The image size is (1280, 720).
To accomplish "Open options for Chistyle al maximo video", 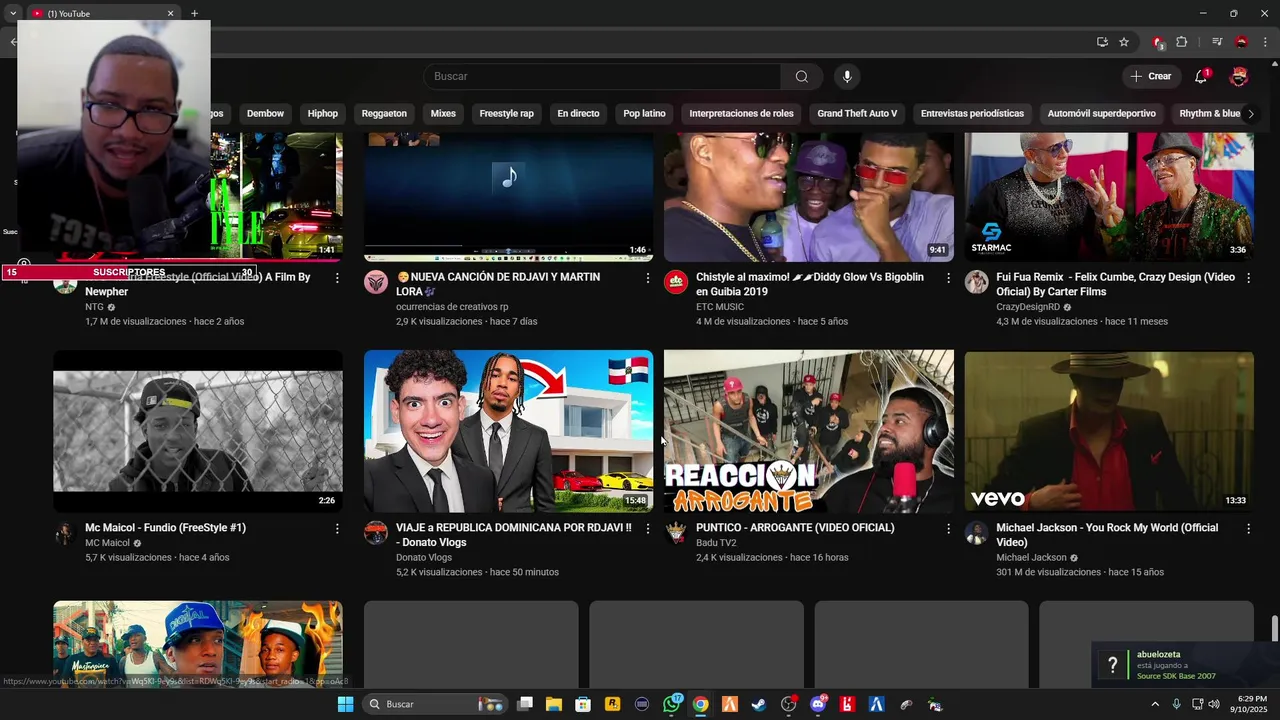I will pos(948,278).
